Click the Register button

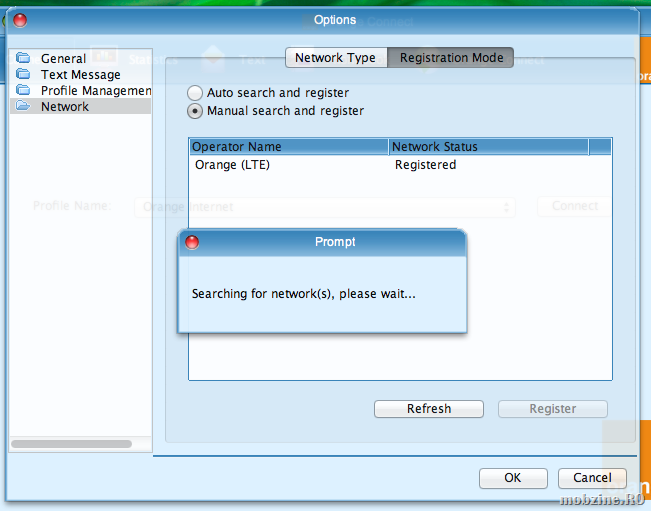pyautogui.click(x=552, y=409)
